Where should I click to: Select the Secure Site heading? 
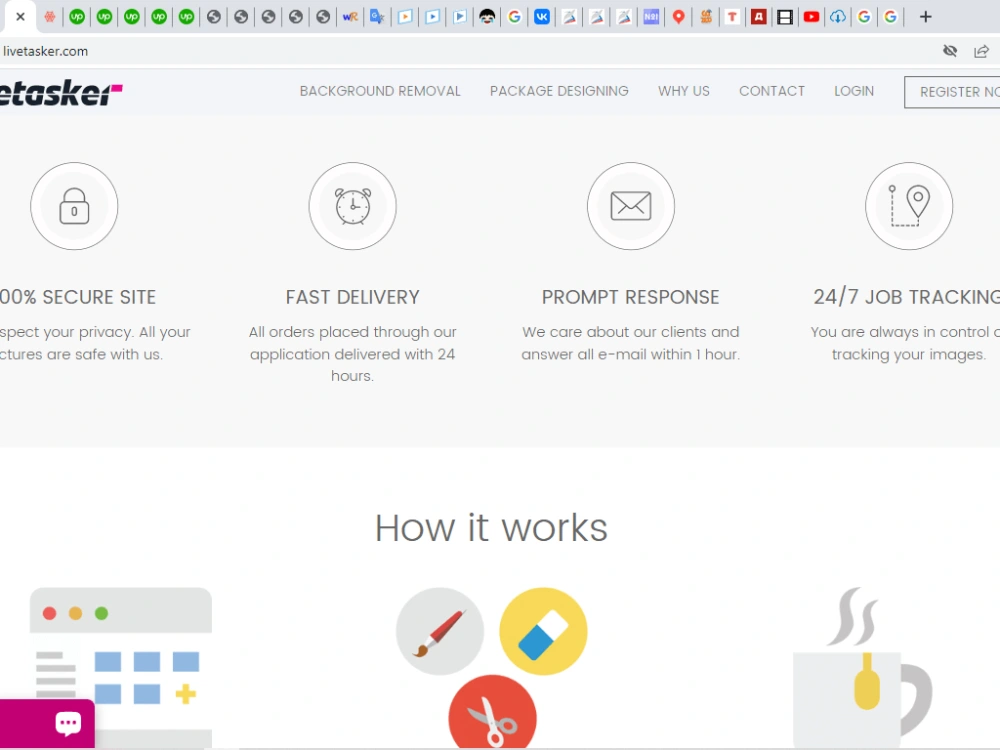(78, 297)
